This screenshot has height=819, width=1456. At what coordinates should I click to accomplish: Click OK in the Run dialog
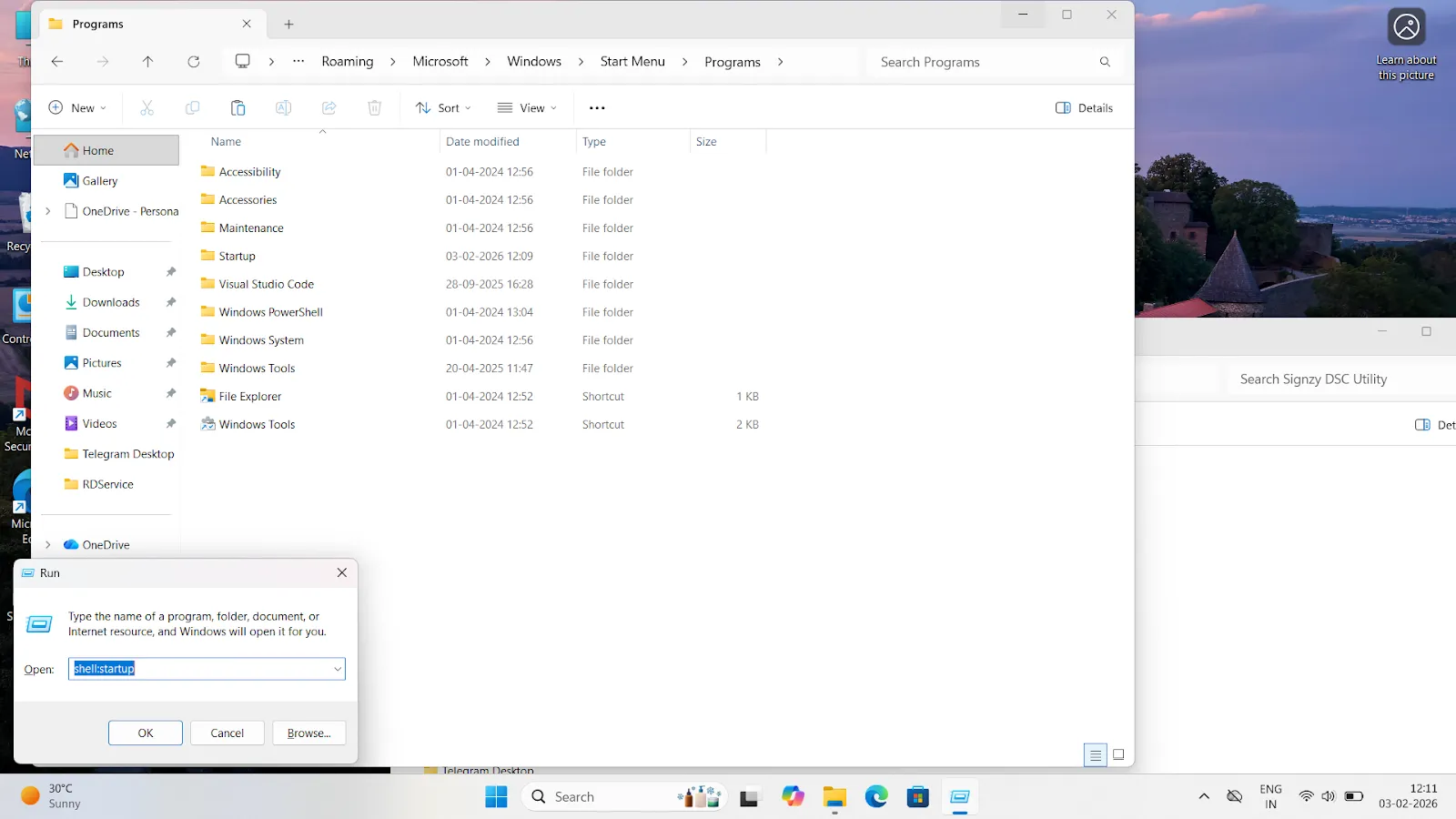point(146,733)
